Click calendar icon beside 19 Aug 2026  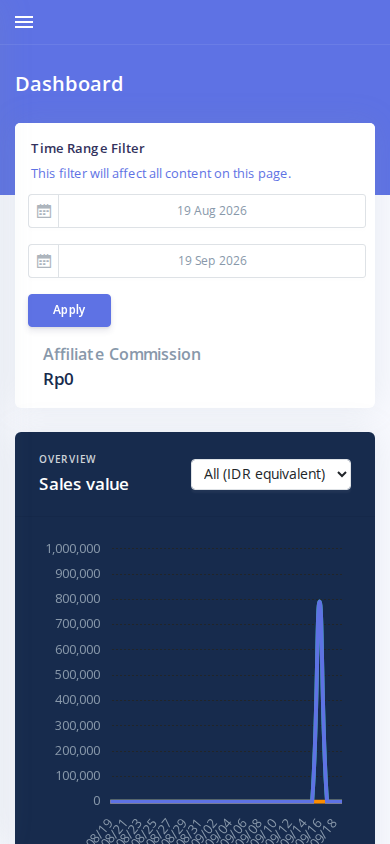(x=44, y=211)
